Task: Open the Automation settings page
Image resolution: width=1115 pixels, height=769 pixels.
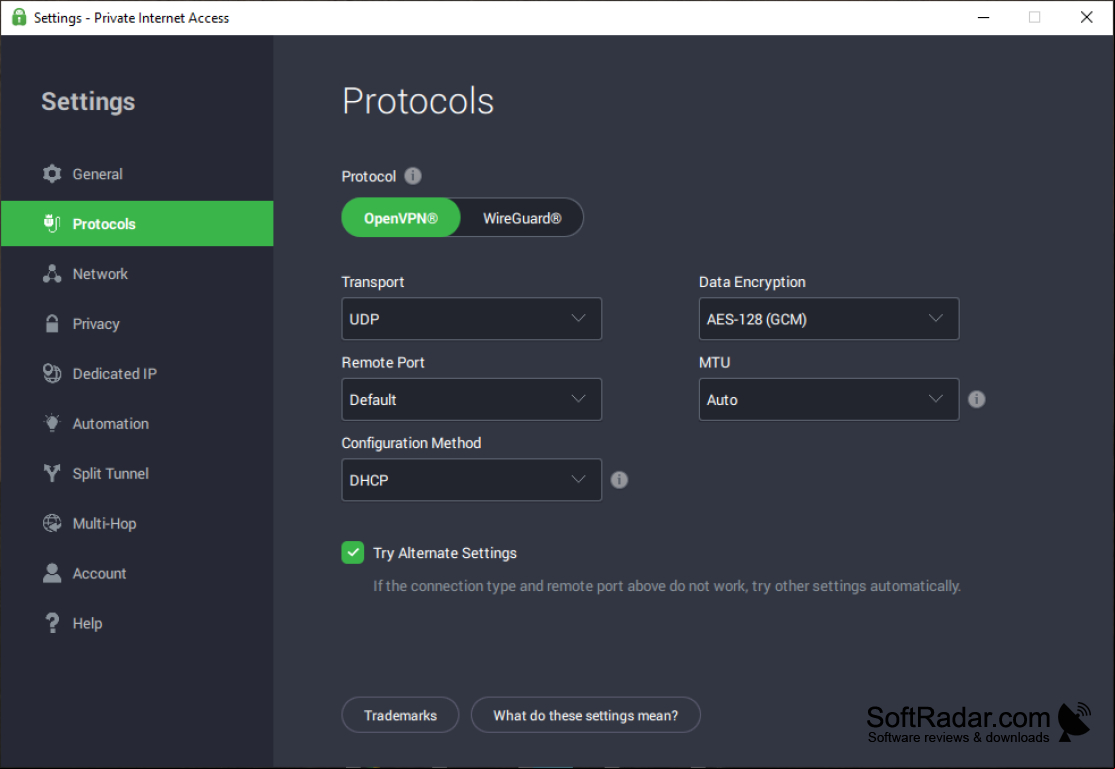Action: [137, 423]
